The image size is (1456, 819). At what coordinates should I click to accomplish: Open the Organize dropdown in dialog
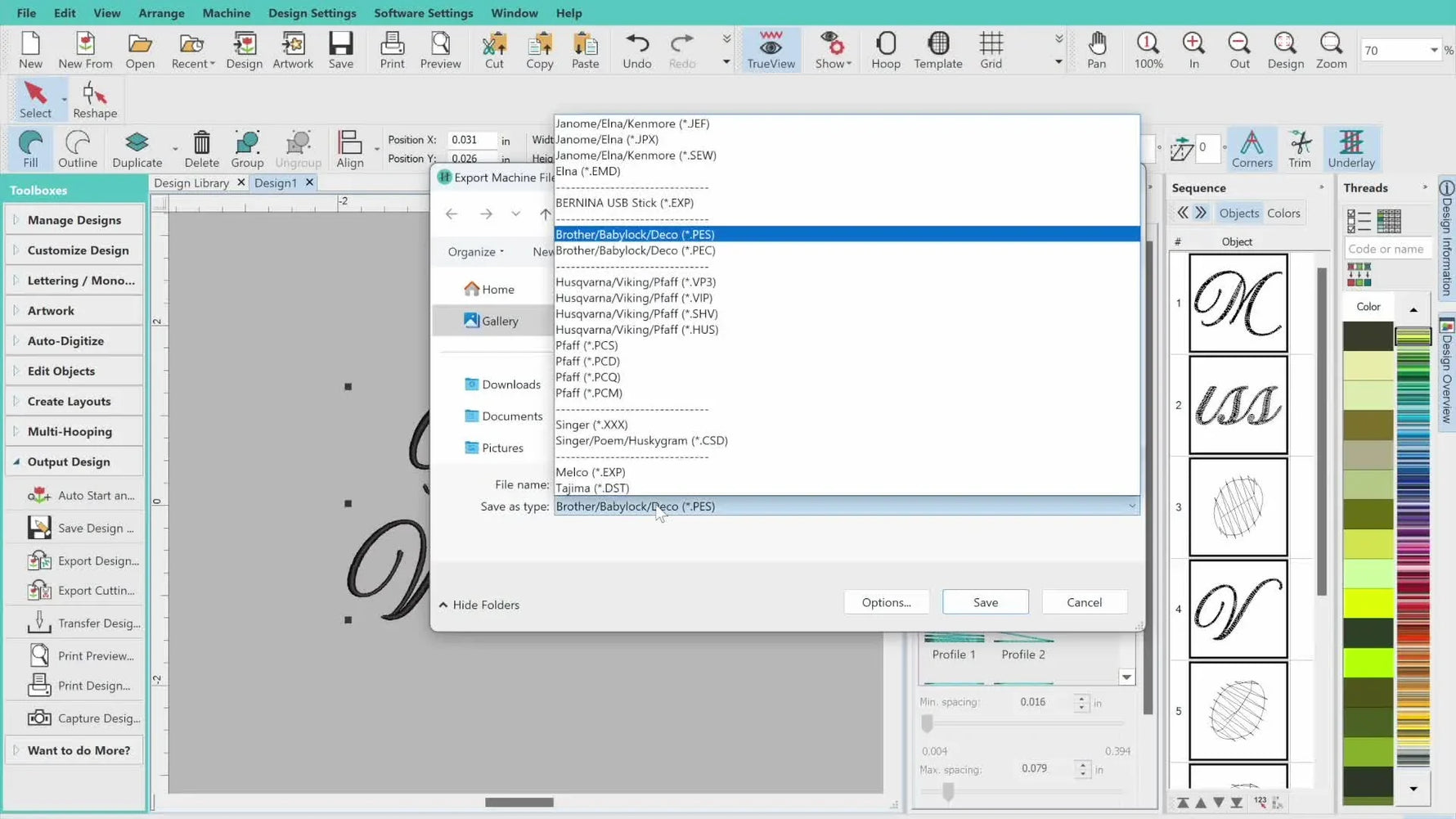[475, 251]
